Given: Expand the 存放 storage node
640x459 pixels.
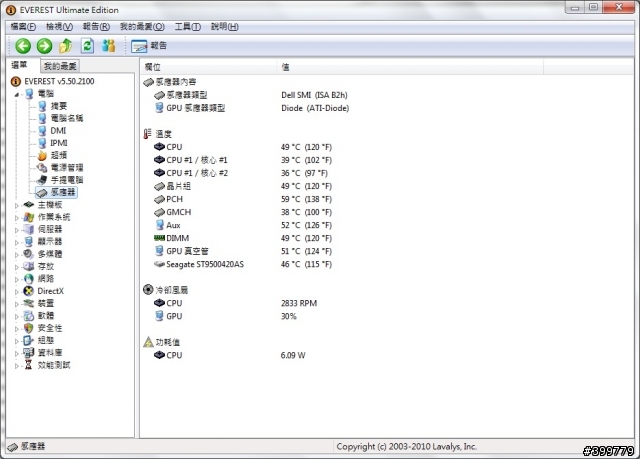Looking at the screenshot, I should [16, 267].
